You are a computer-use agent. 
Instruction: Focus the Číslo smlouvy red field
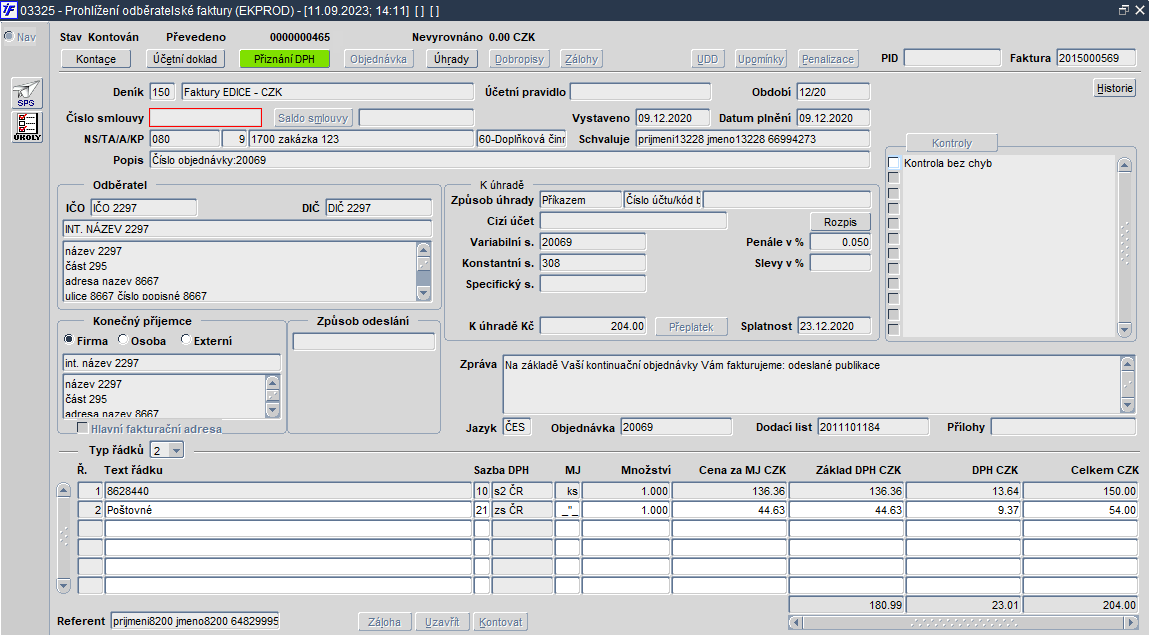pyautogui.click(x=205, y=117)
